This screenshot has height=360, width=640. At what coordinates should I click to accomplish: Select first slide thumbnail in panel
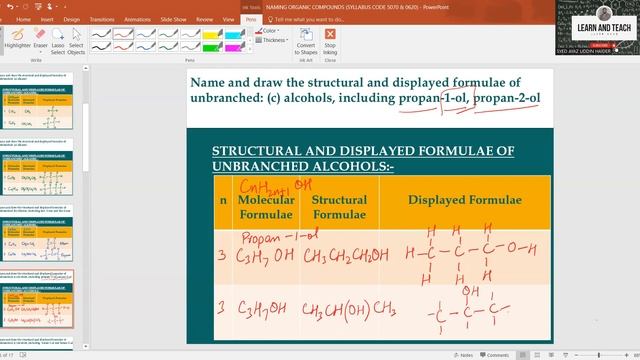37,100
